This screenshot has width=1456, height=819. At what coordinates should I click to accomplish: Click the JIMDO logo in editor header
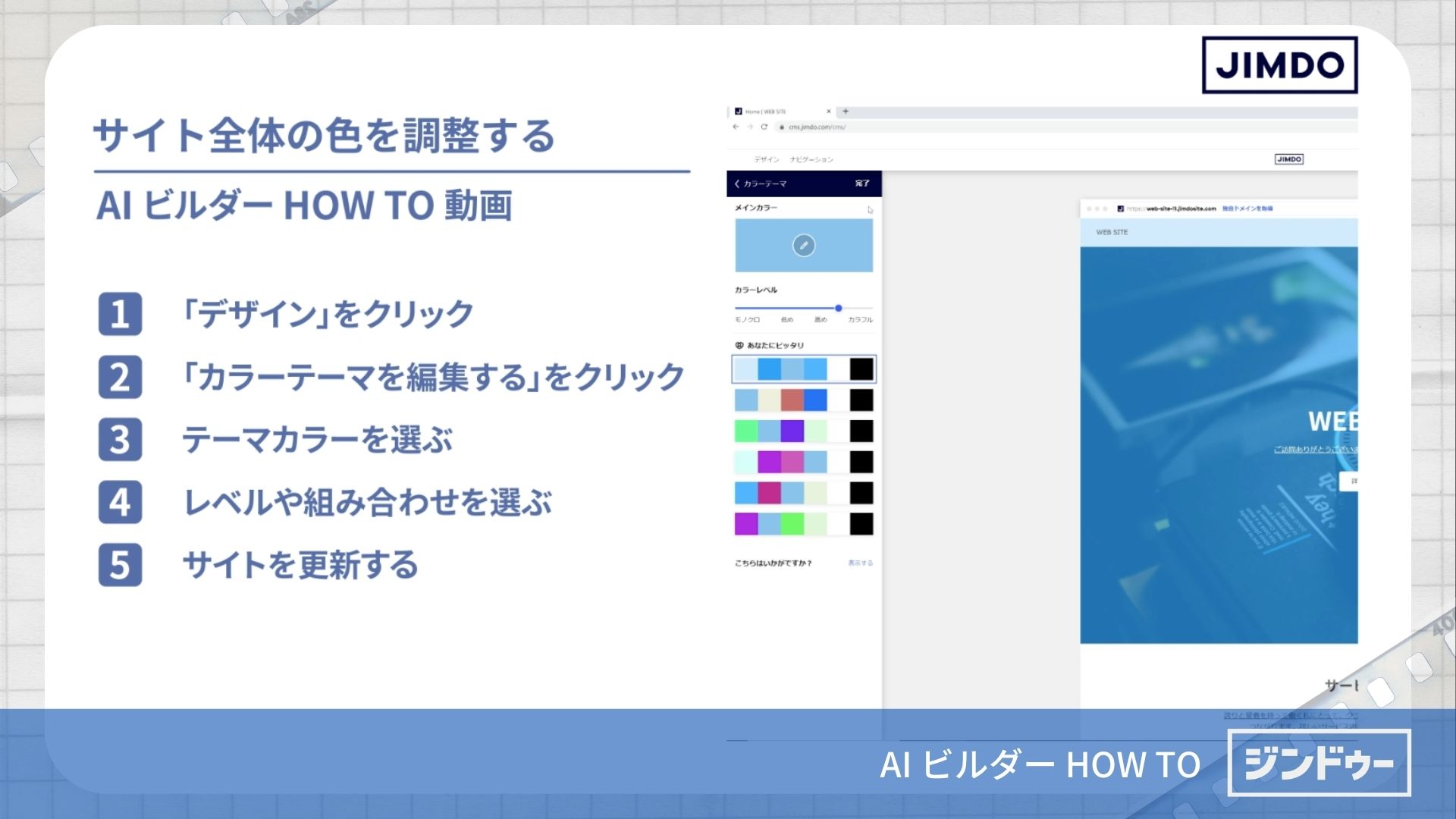point(1289,159)
